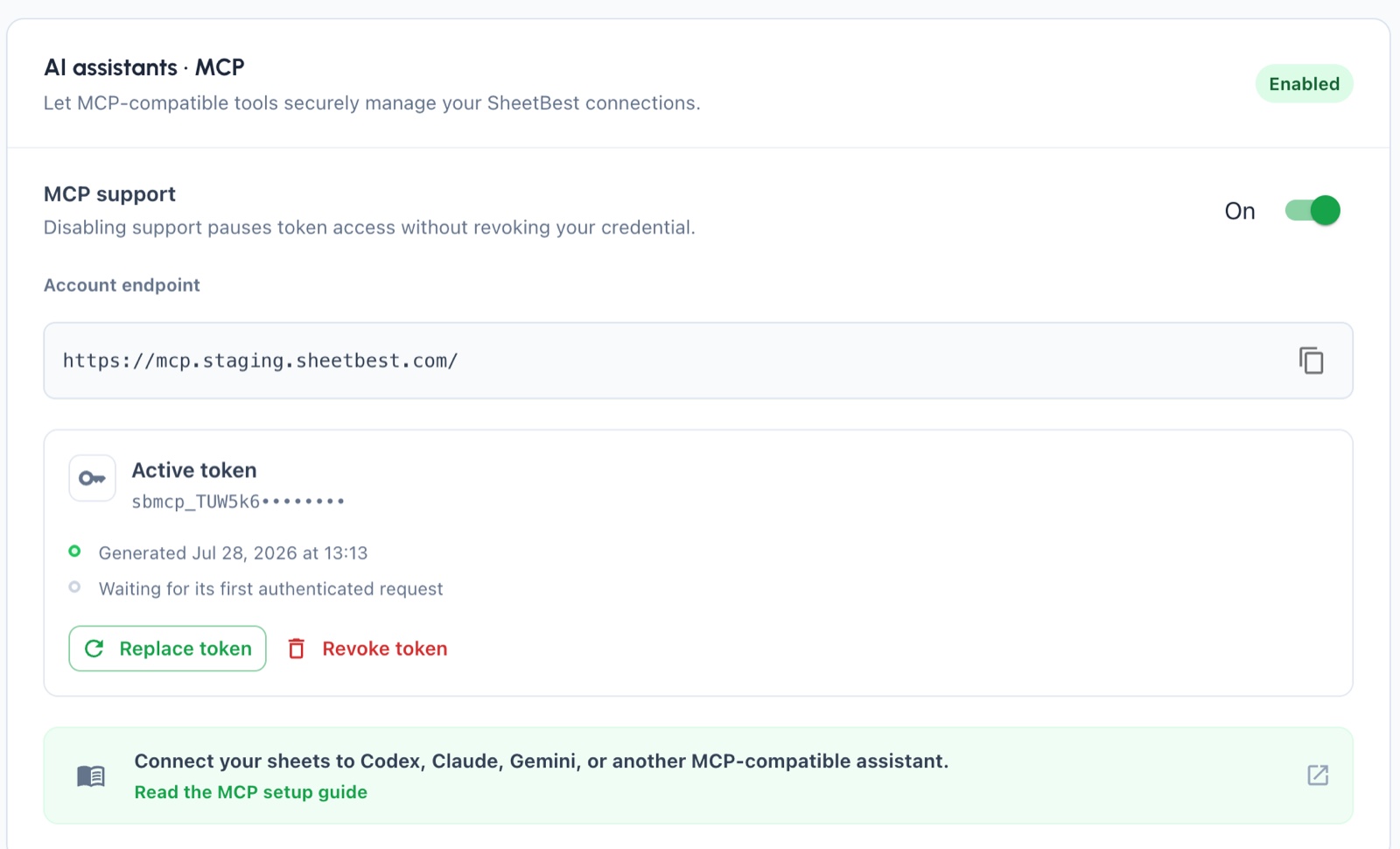Click the Generated Jul 28, 2026 at 13:13 text
Viewport: 1400px width, 849px height.
pos(233,553)
